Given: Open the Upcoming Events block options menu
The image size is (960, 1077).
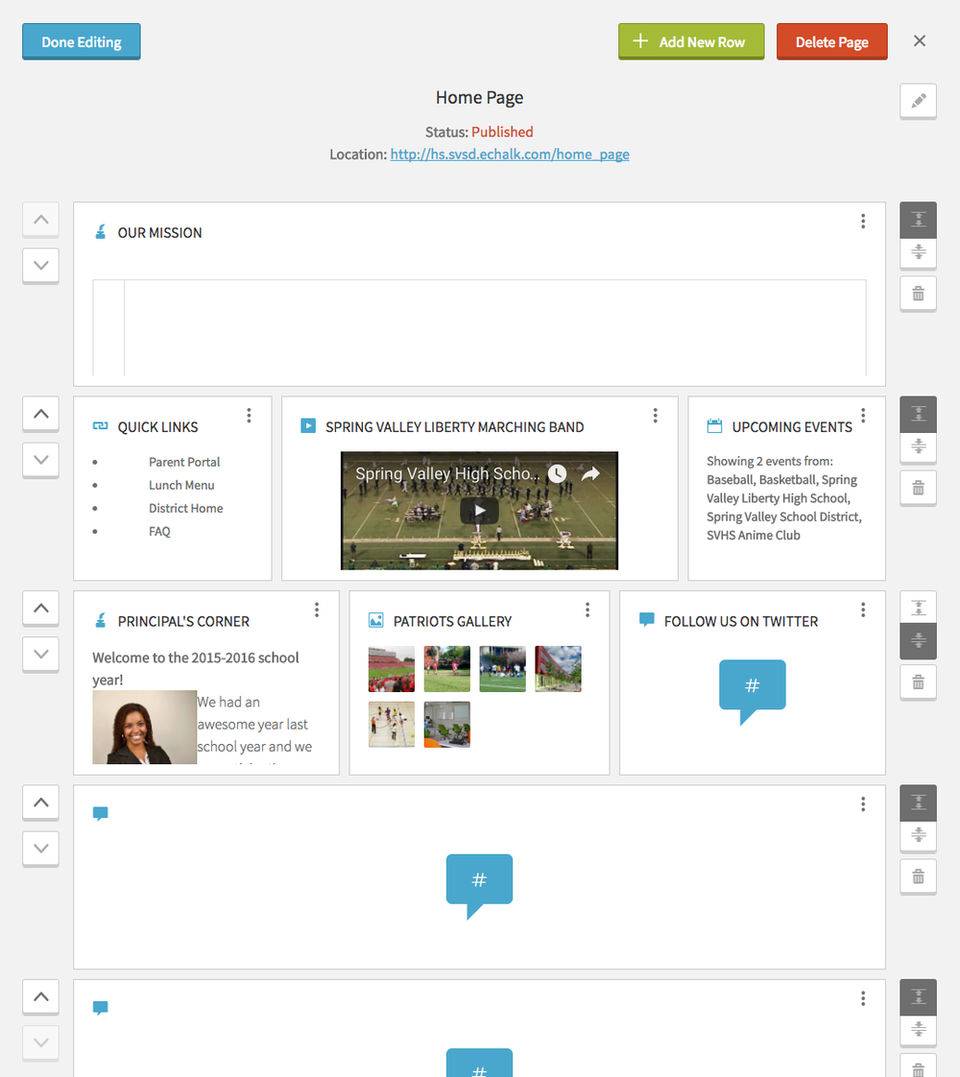Looking at the screenshot, I should pyautogui.click(x=863, y=416).
